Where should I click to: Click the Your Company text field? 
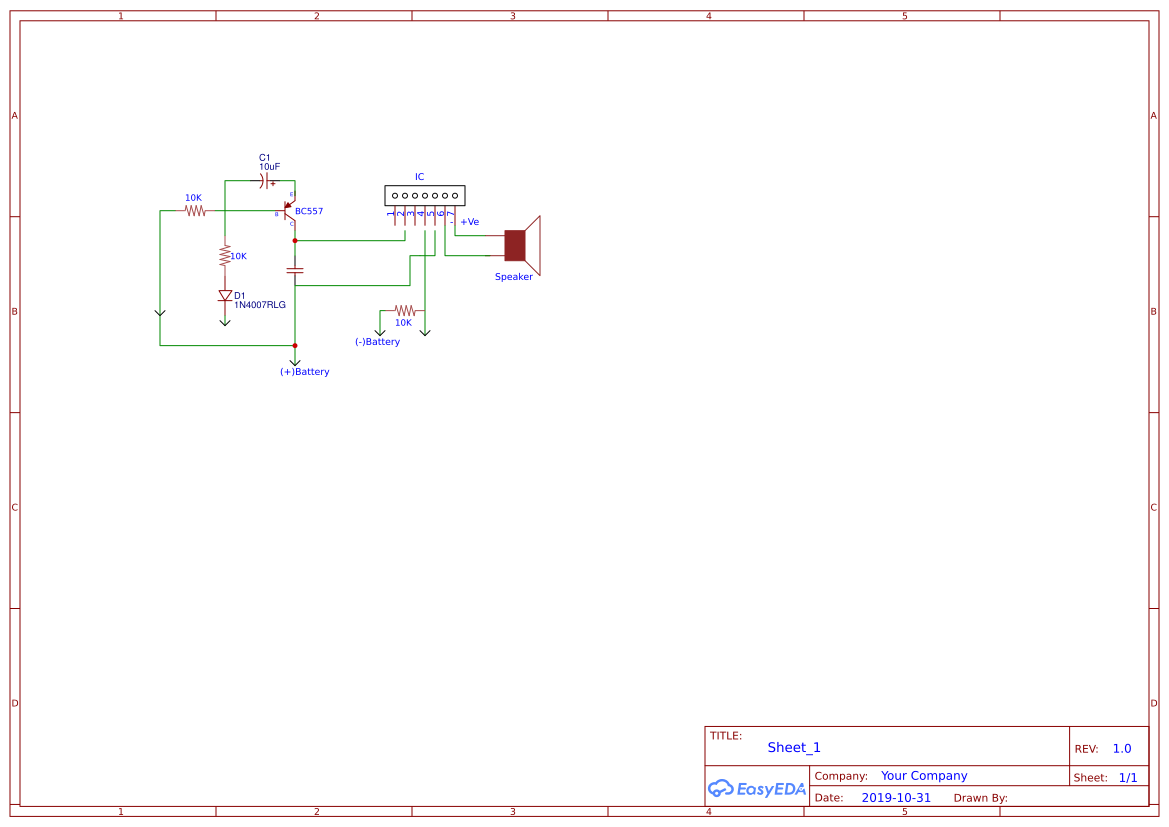(x=923, y=775)
